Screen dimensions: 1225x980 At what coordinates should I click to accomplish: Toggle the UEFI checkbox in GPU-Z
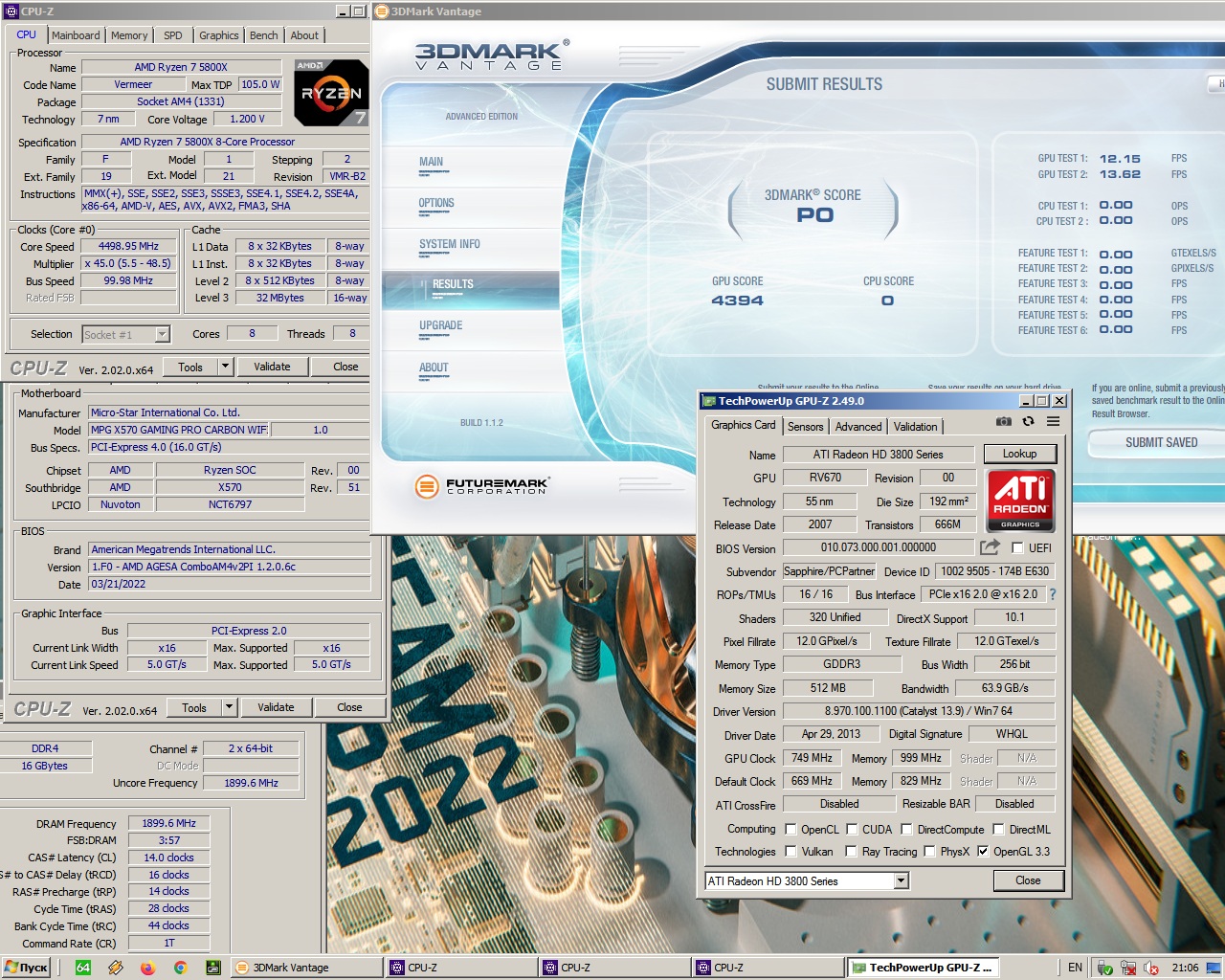[1017, 548]
